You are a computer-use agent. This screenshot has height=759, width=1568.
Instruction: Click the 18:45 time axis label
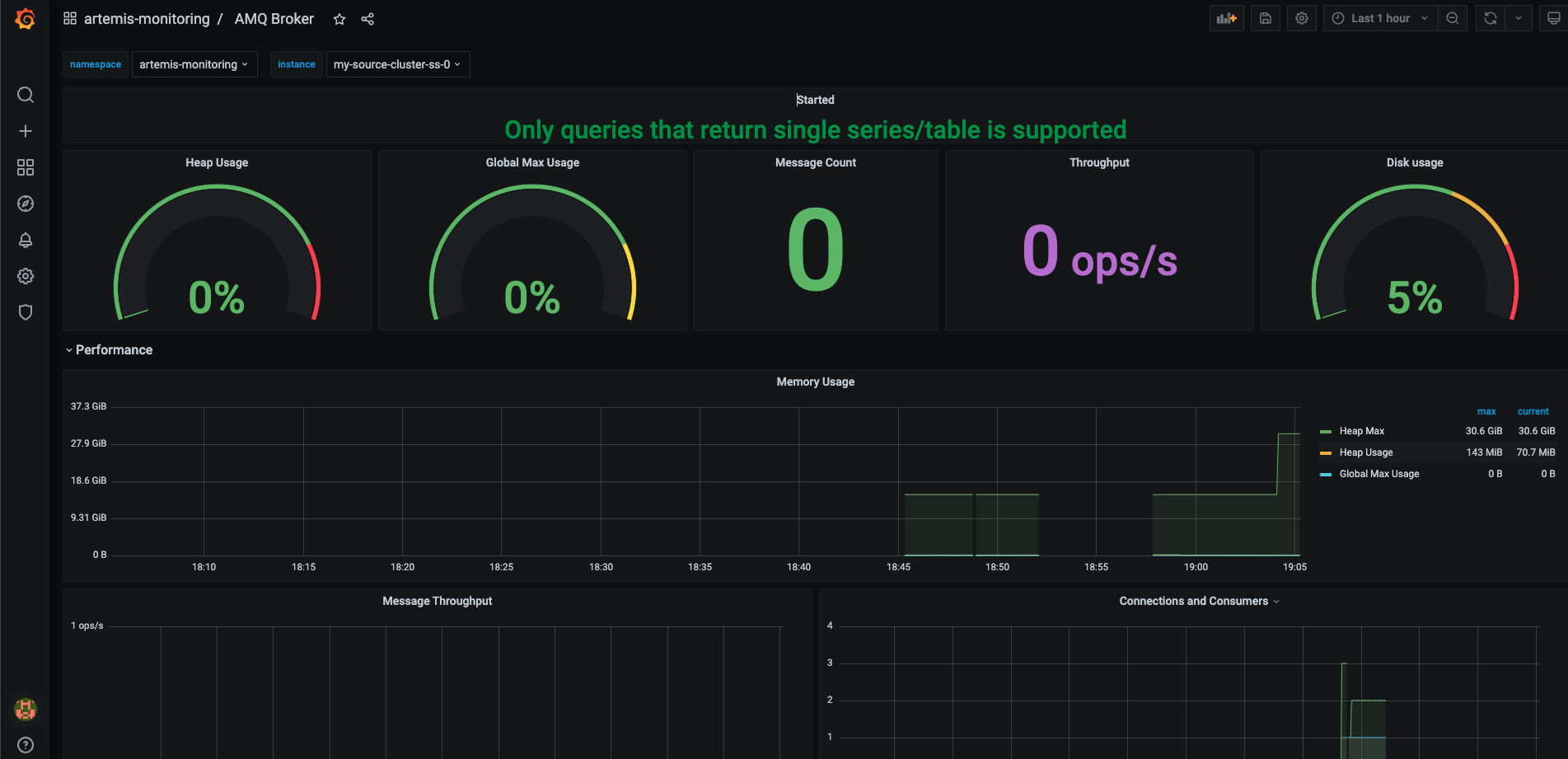(898, 567)
